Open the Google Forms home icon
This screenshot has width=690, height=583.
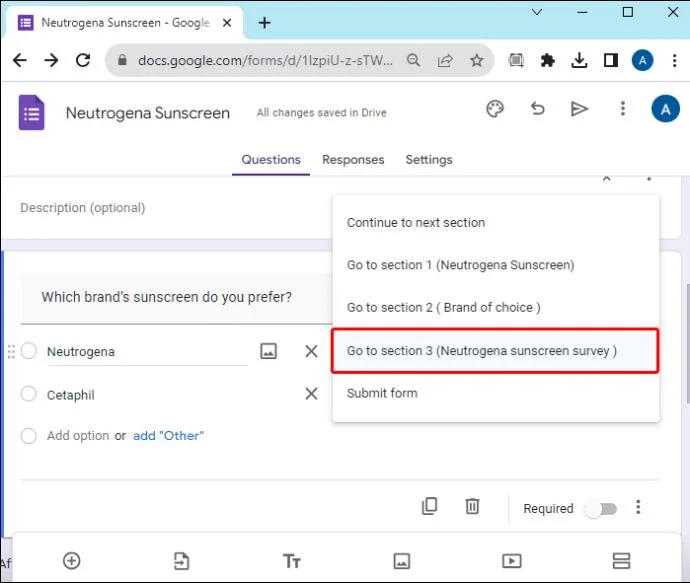tap(31, 113)
